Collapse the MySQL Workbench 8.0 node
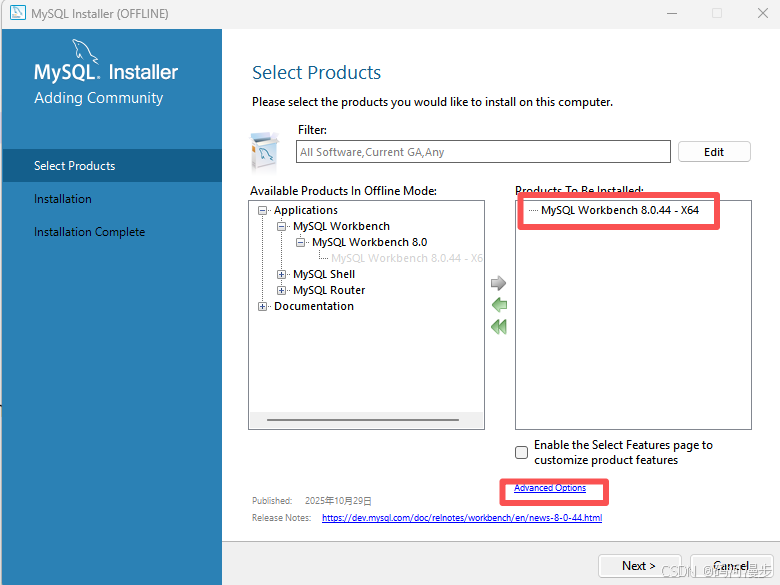Screen dimensions: 780x585 pyautogui.click(x=300, y=242)
